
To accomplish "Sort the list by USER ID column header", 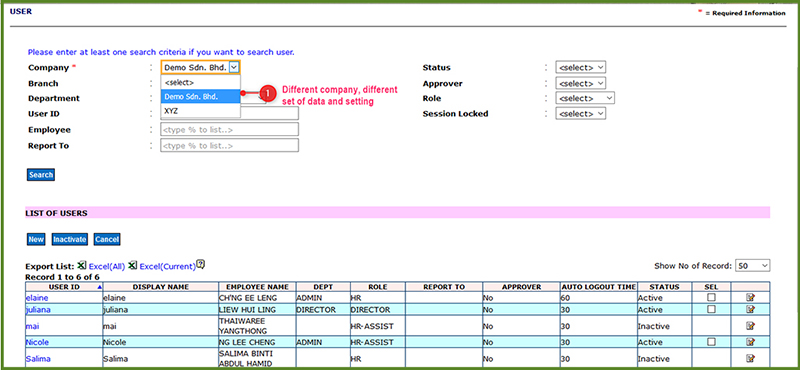I will tap(64, 287).
